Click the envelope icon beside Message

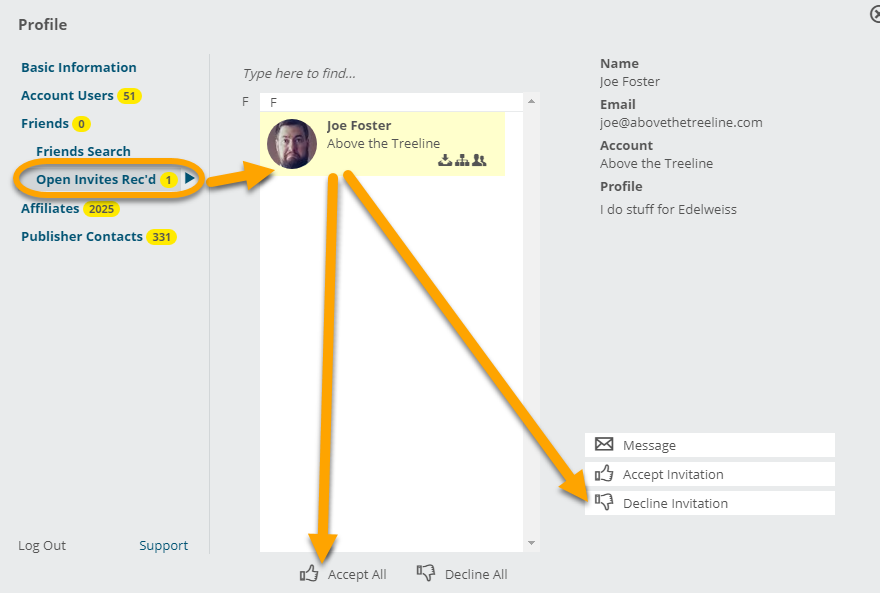pos(604,445)
